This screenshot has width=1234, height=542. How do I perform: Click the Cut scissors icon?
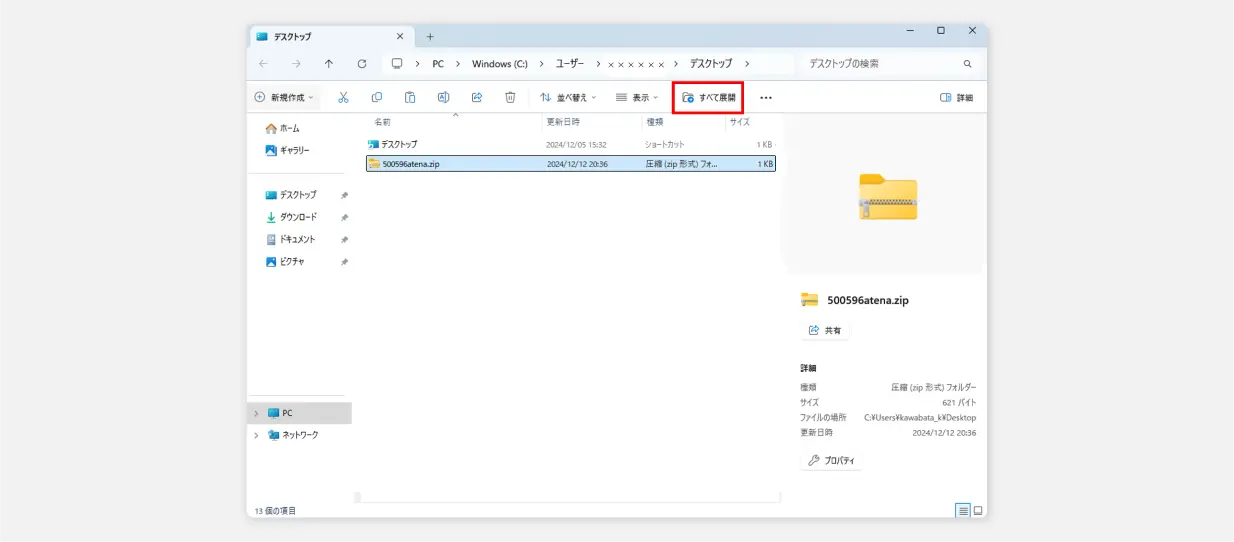coord(343,97)
